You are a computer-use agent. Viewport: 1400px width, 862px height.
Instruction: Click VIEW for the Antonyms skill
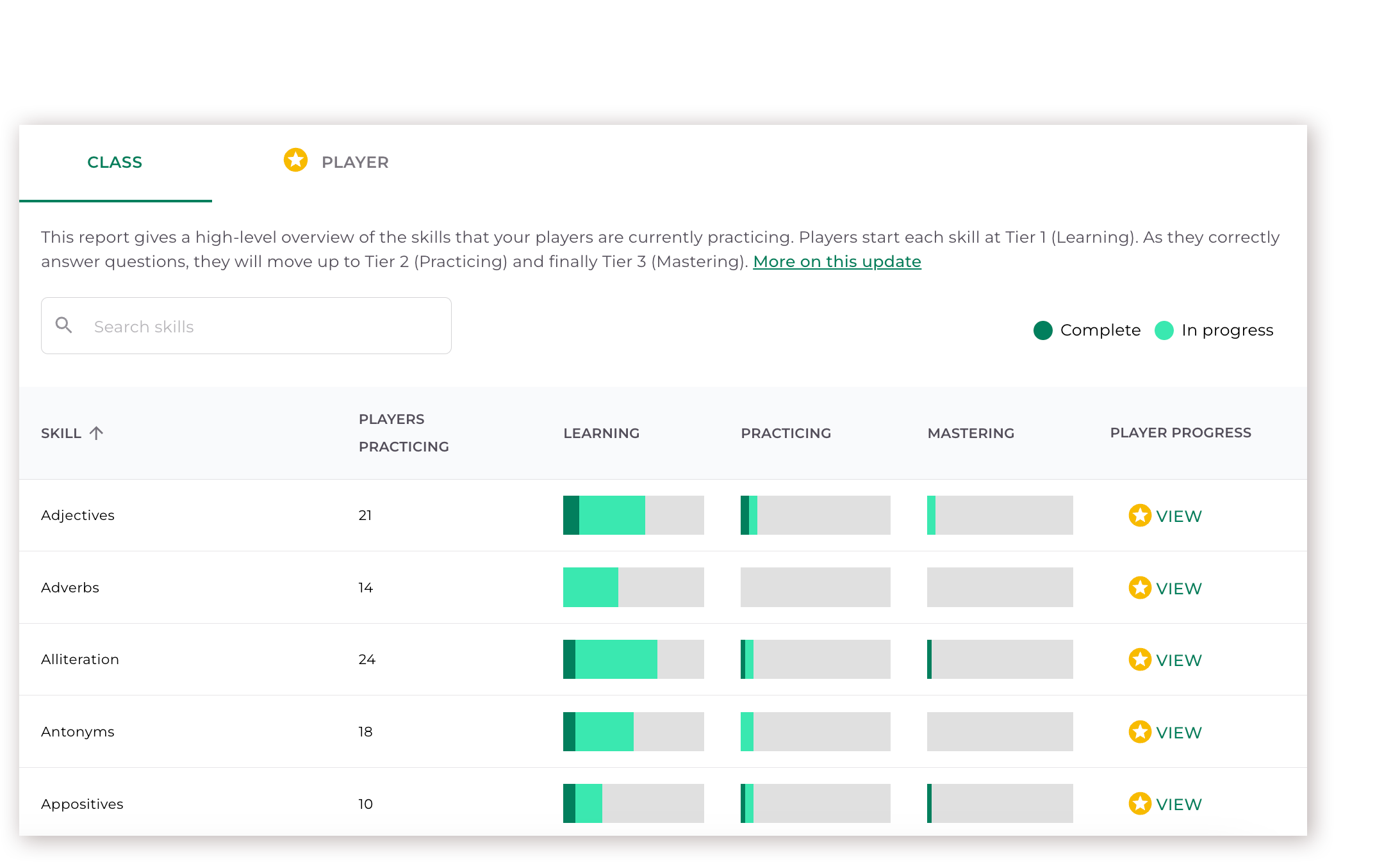pyautogui.click(x=1179, y=732)
